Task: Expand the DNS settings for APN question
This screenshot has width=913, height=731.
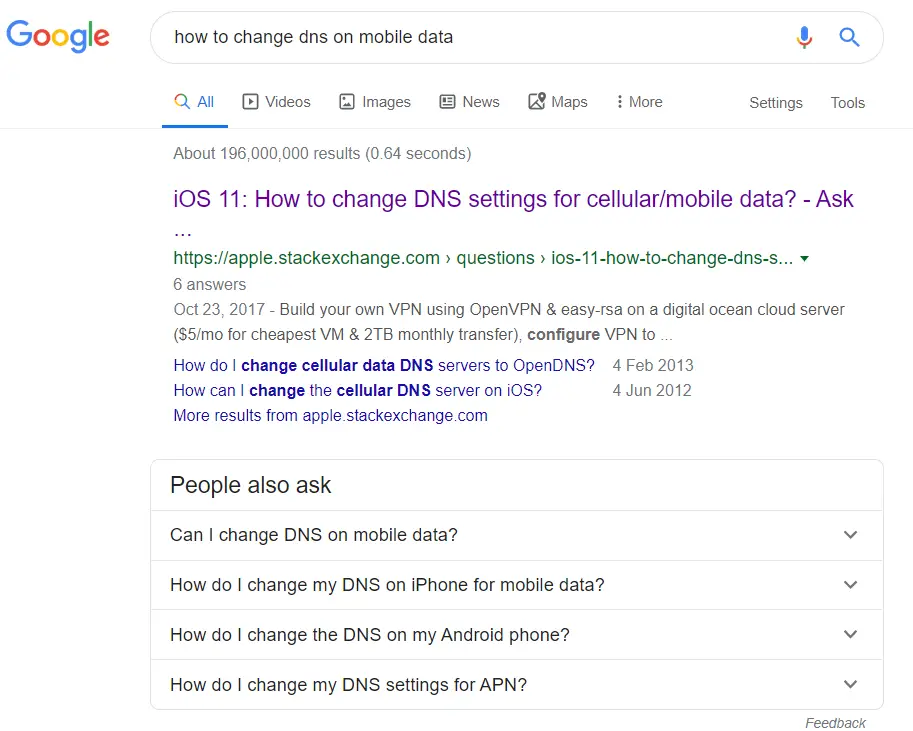Action: click(x=516, y=684)
